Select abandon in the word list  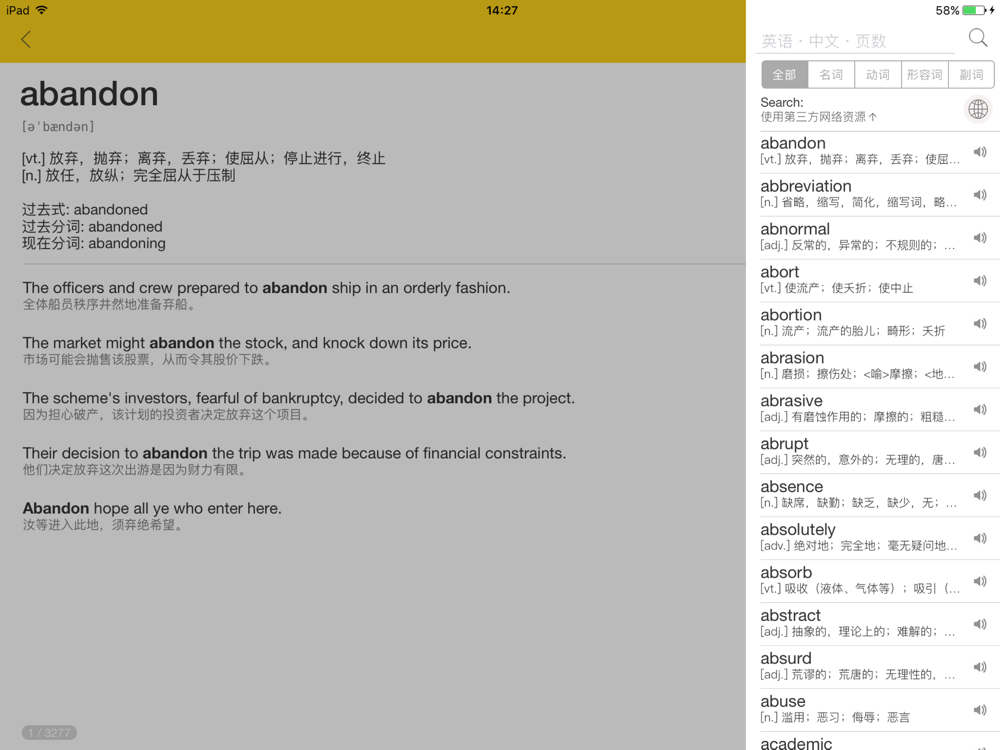872,152
